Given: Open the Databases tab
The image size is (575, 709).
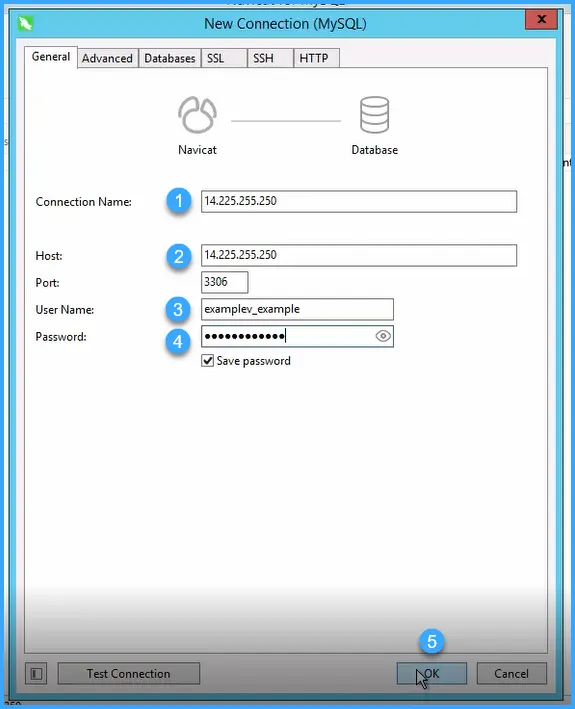Looking at the screenshot, I should tap(170, 58).
